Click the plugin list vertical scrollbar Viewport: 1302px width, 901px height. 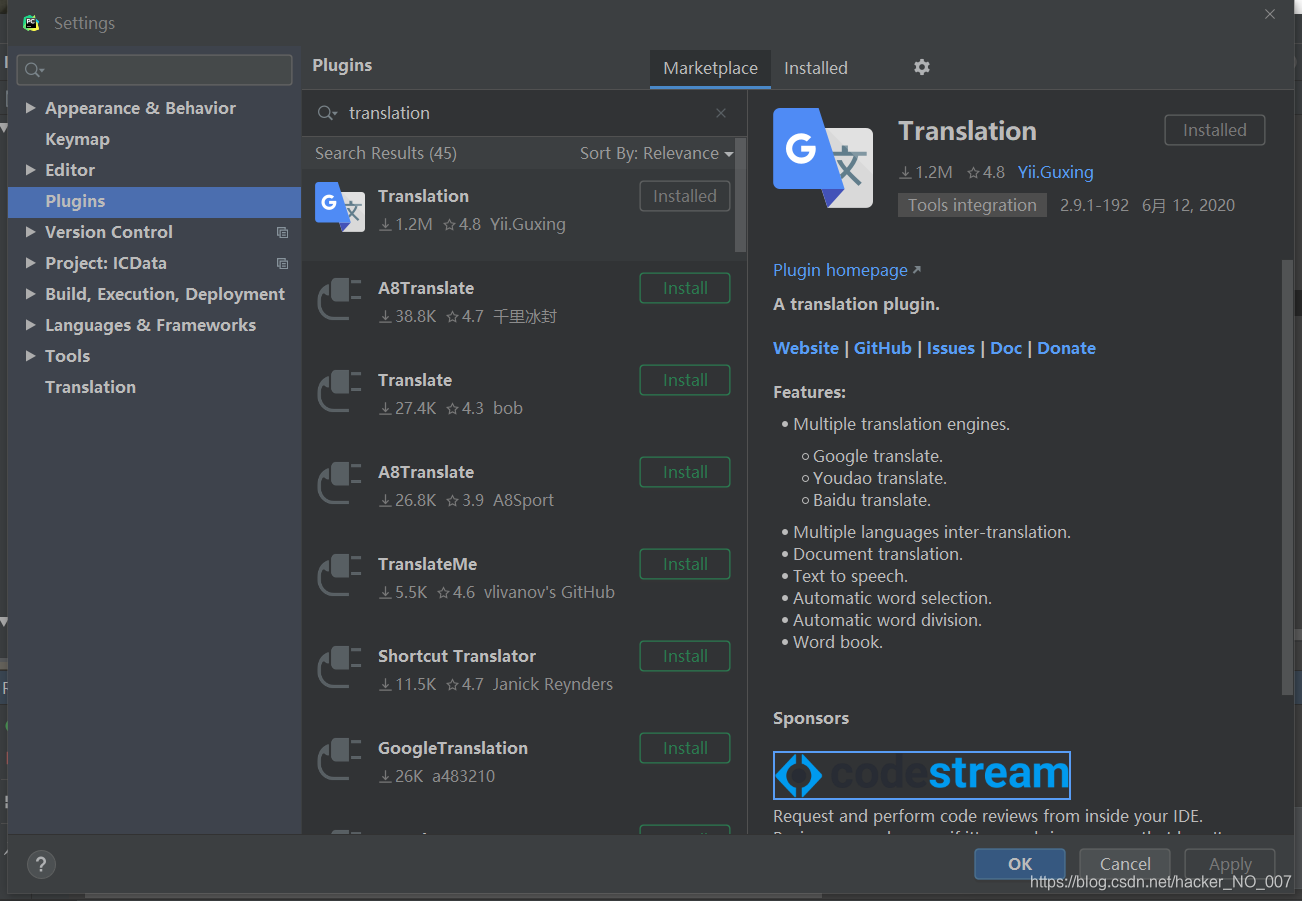click(740, 195)
